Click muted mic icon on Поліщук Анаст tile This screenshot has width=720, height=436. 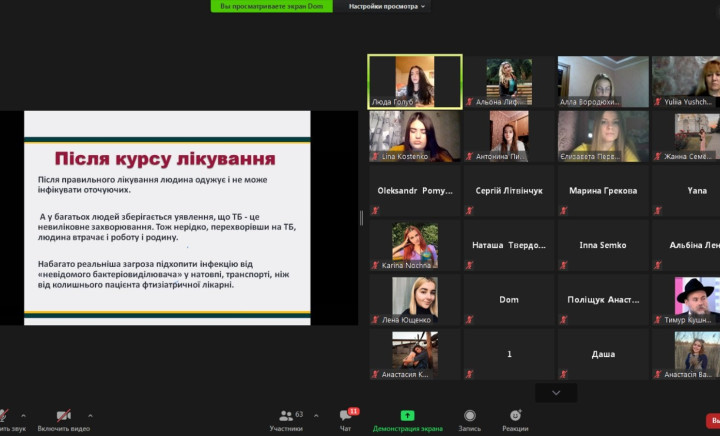click(563, 319)
